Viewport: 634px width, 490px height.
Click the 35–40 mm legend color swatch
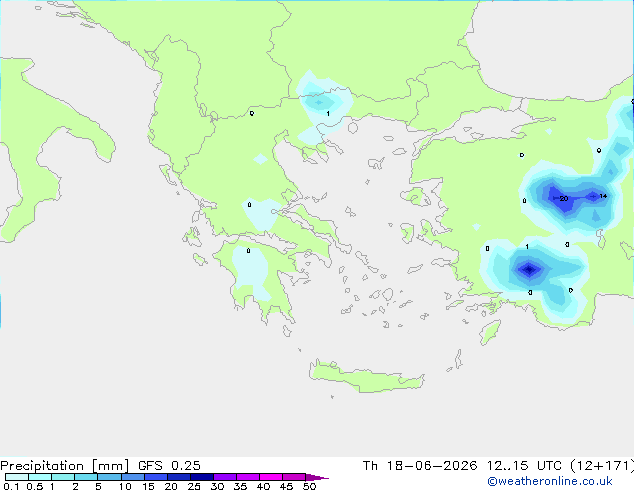(x=247, y=477)
